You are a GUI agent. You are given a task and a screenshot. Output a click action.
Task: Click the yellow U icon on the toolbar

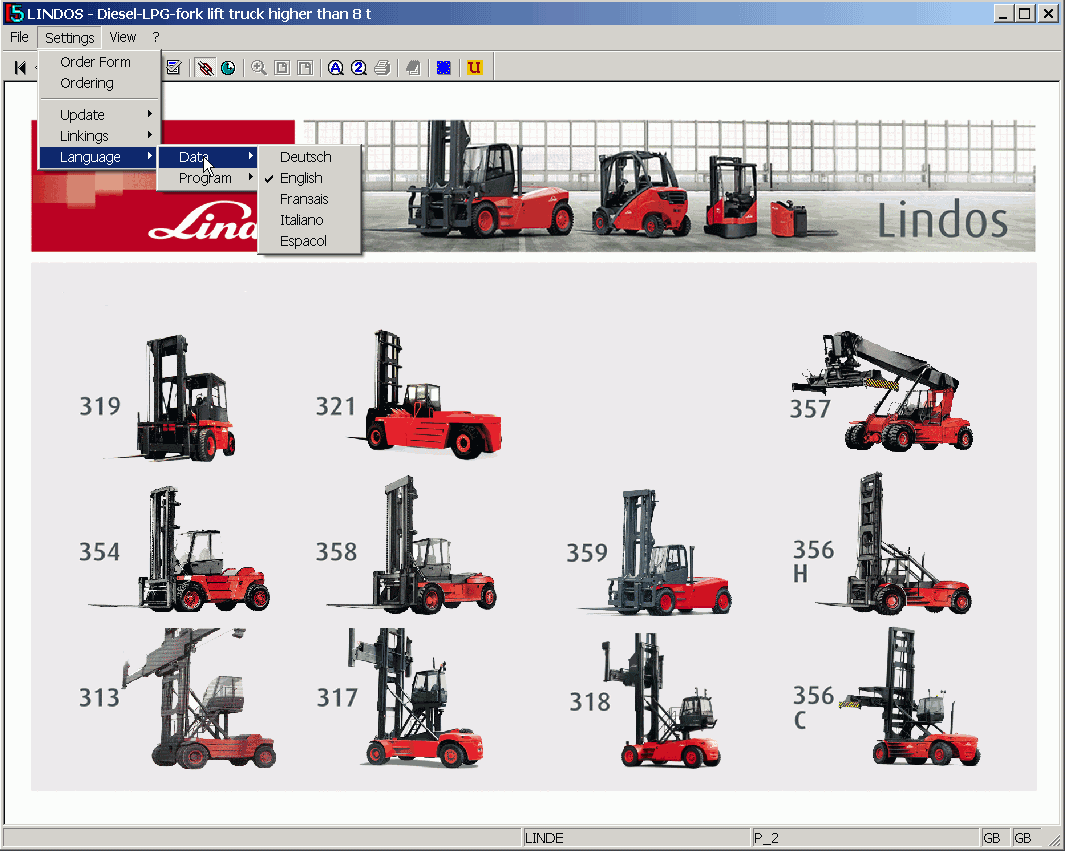point(474,68)
